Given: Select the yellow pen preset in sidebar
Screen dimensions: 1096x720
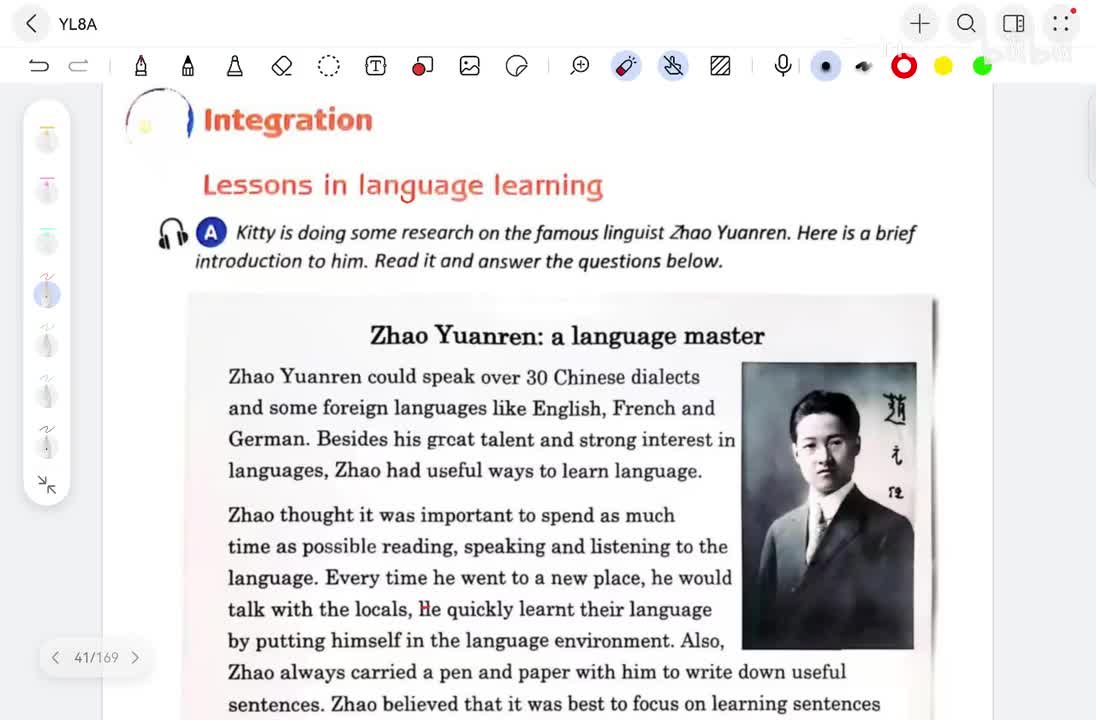Looking at the screenshot, I should (x=47, y=139).
